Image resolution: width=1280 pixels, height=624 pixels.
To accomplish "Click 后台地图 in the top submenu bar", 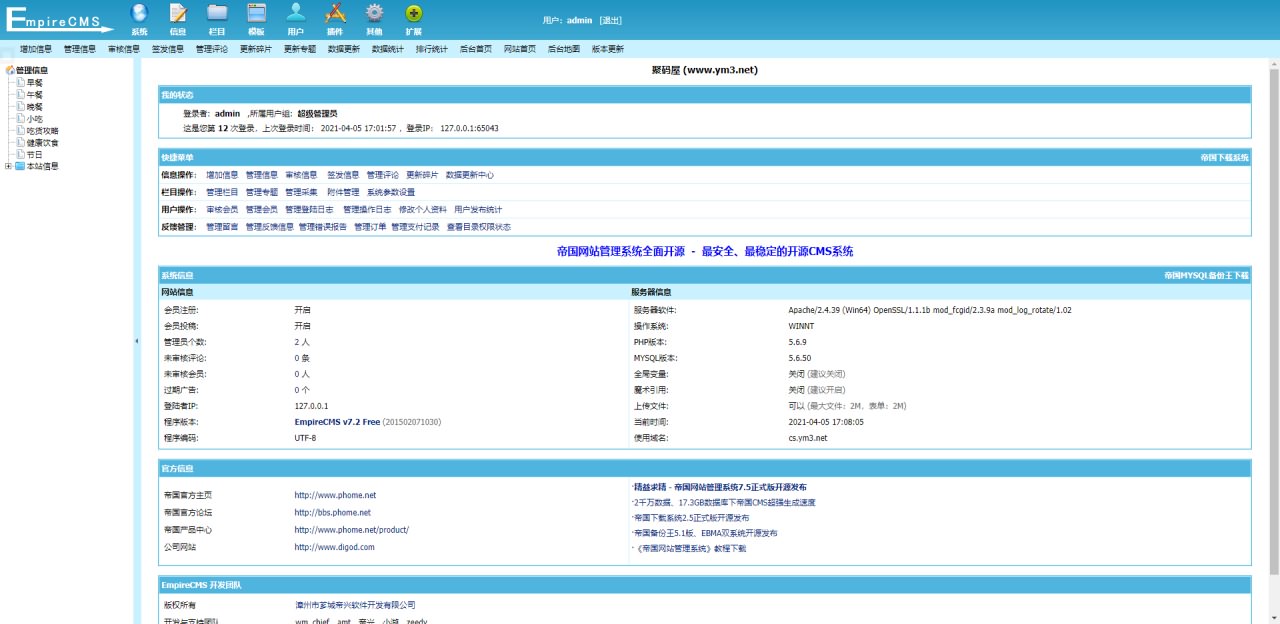I will tap(564, 48).
